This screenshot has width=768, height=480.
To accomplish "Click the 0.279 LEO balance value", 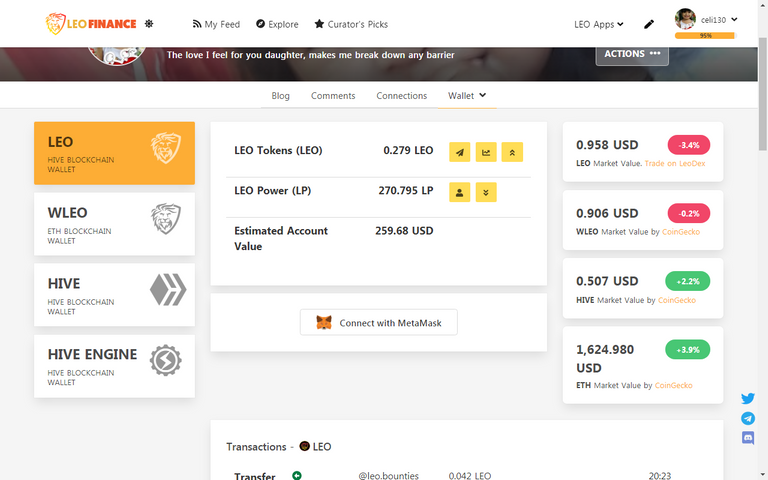I will [408, 150].
